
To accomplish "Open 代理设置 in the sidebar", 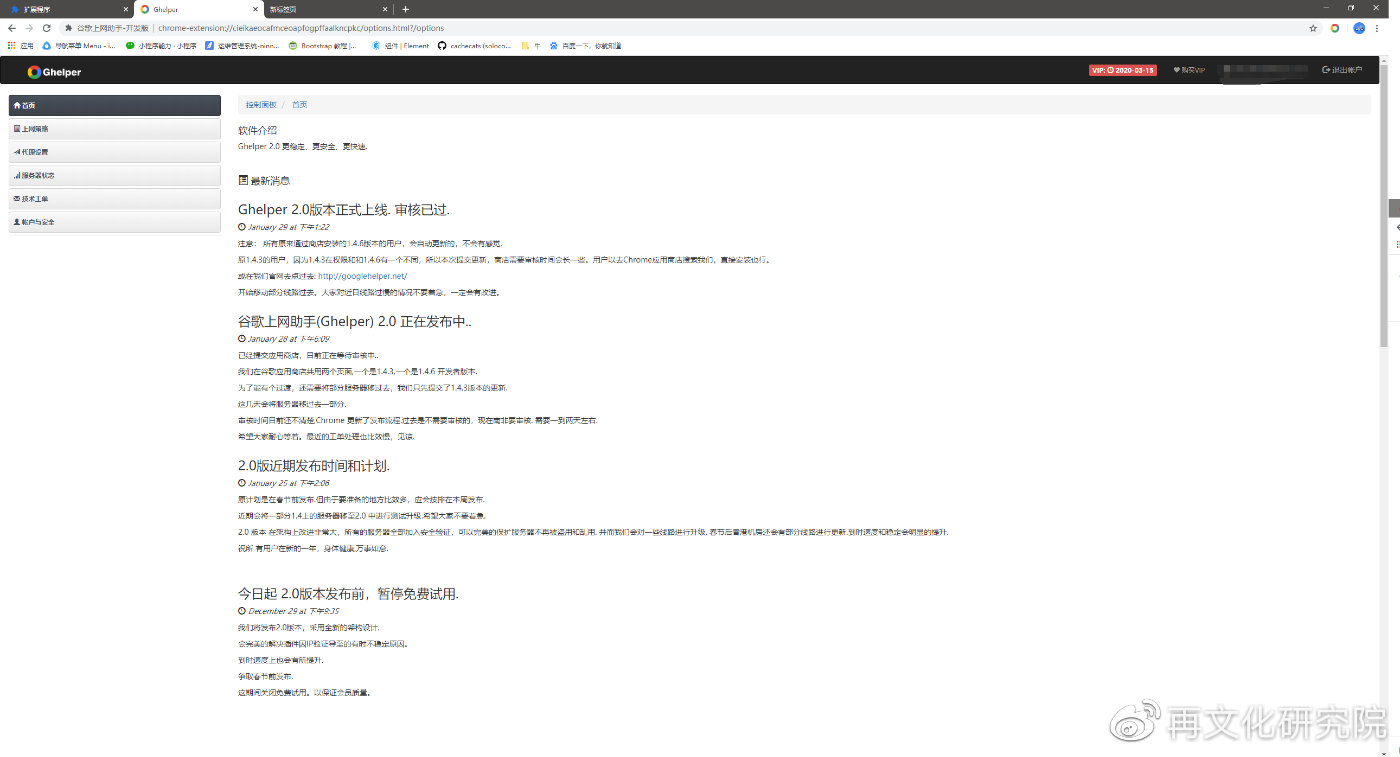I will (115, 152).
